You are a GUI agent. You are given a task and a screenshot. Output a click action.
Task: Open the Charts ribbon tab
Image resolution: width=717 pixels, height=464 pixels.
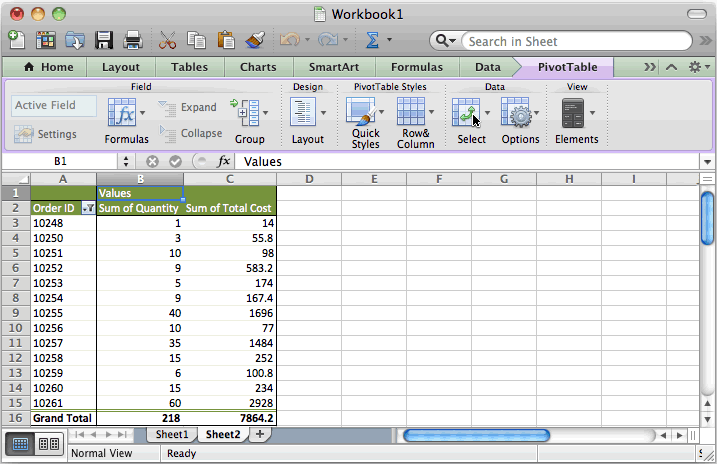[x=258, y=67]
